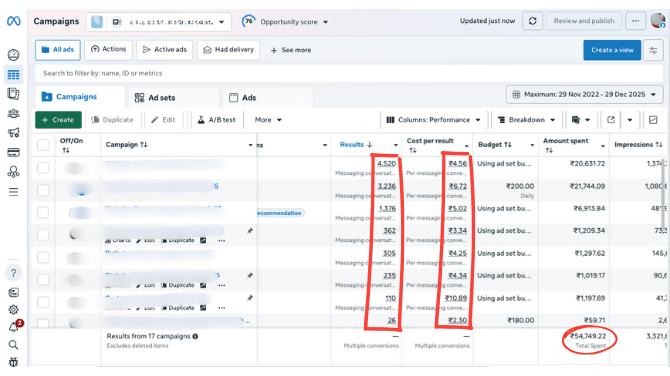Open reports icon dropdown in toolbar
This screenshot has width=670, height=376.
coord(581,120)
